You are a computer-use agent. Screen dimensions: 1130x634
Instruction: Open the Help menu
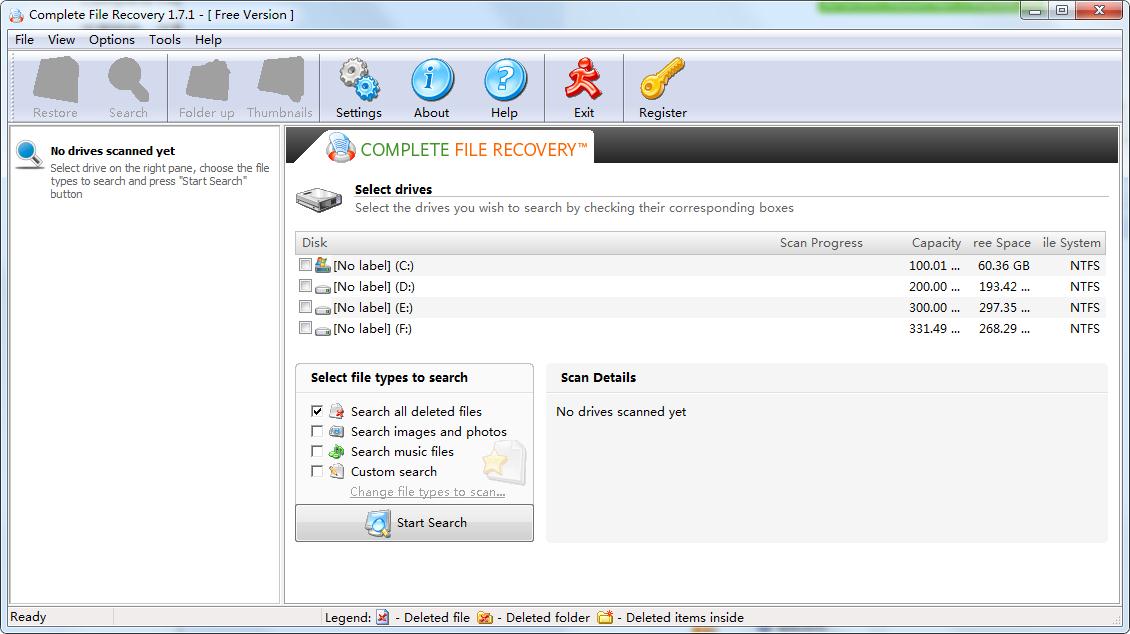208,40
